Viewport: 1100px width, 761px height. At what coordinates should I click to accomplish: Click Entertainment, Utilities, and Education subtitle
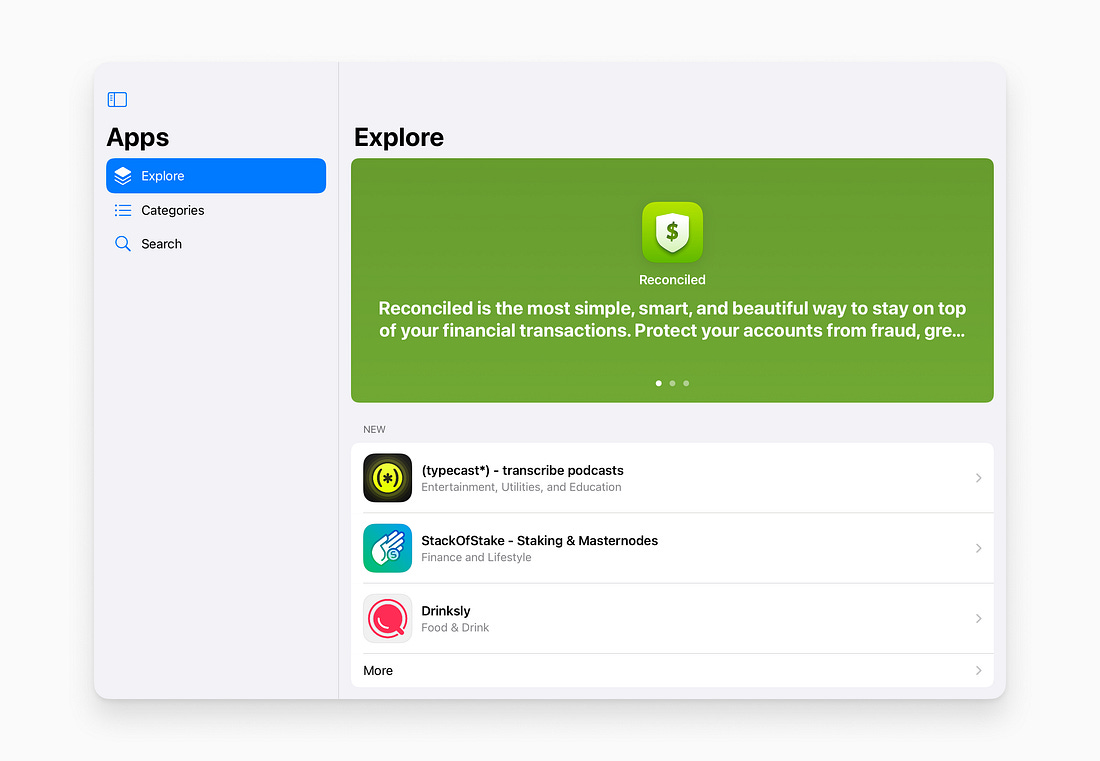click(521, 487)
